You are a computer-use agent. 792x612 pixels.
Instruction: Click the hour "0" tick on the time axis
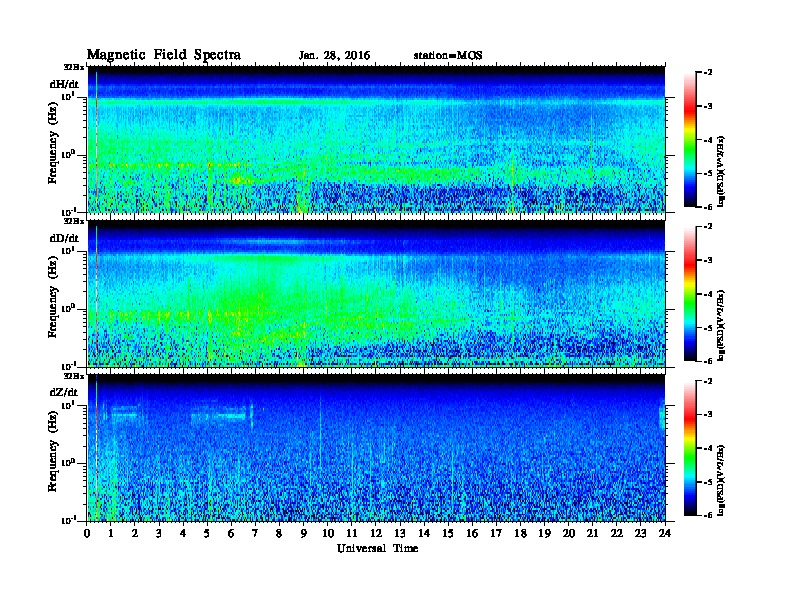pos(87,533)
